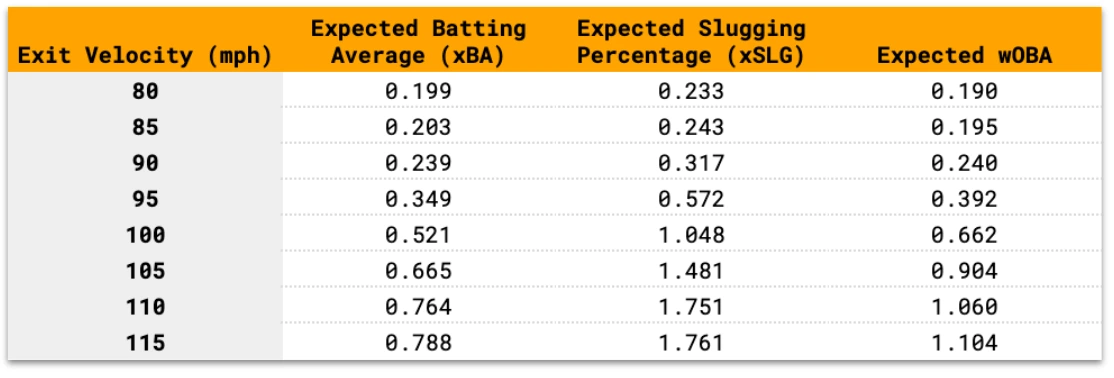The width and height of the screenshot is (1114, 378).
Task: Select the Expected Batting Average (xBA) header
Action: point(418,43)
